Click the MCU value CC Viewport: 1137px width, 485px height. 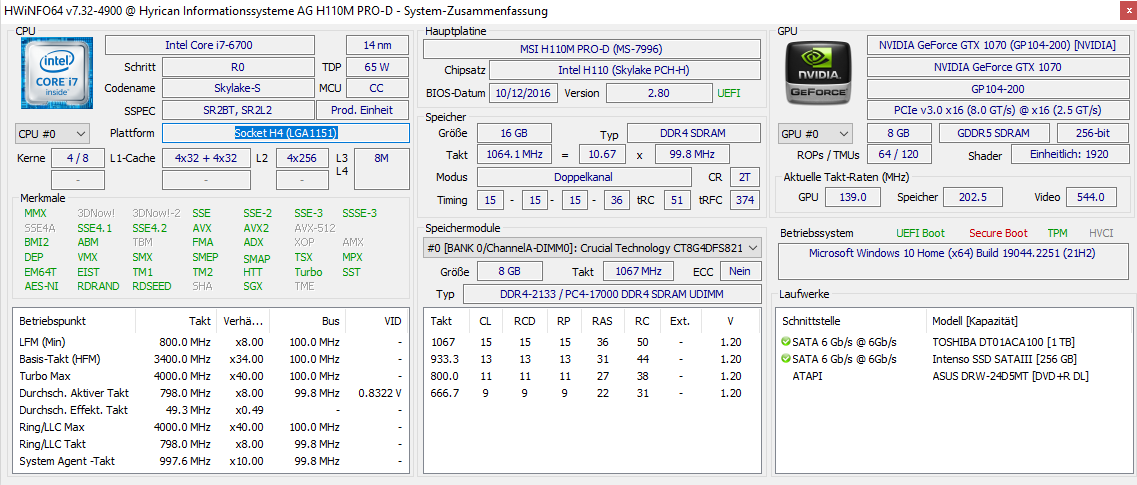[376, 88]
